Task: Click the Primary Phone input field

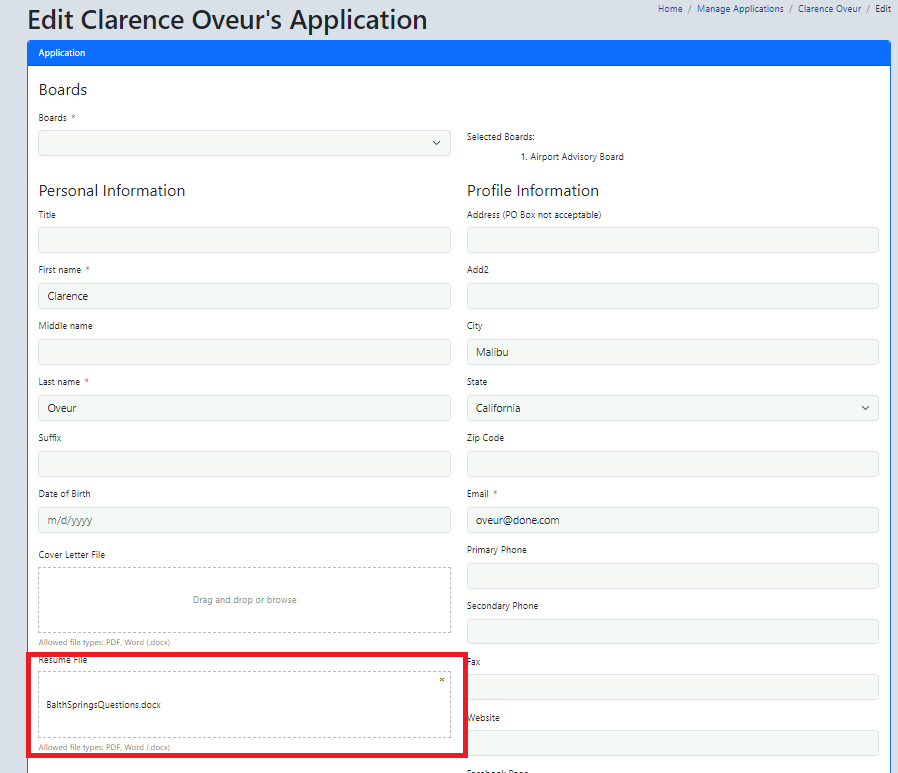Action: point(672,576)
